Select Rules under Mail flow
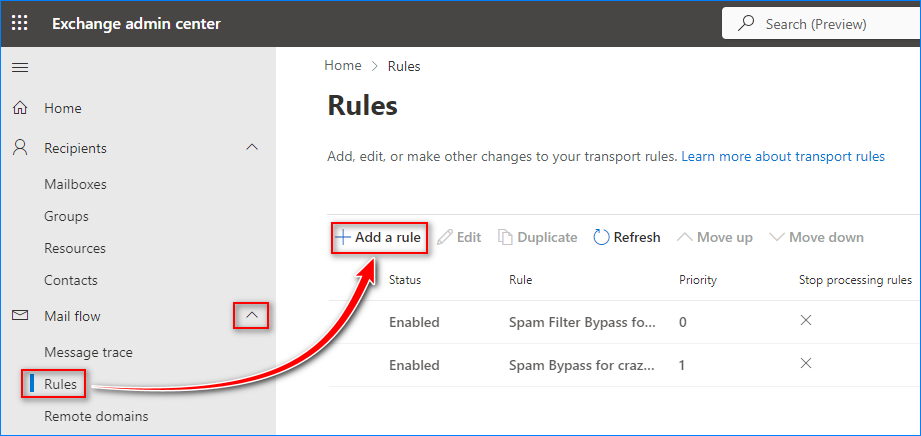 pyautogui.click(x=60, y=384)
